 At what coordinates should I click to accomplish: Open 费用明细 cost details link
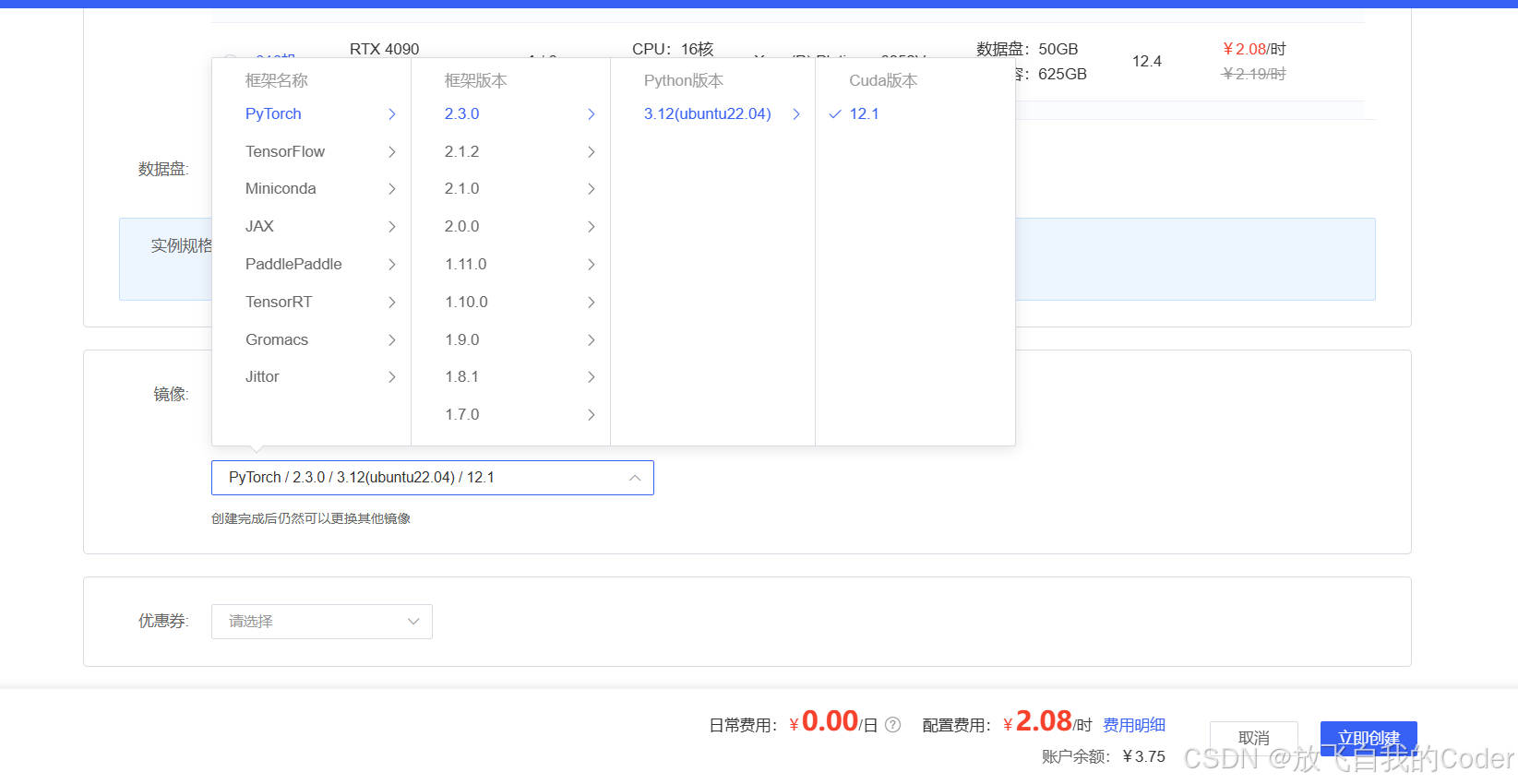[x=1134, y=725]
